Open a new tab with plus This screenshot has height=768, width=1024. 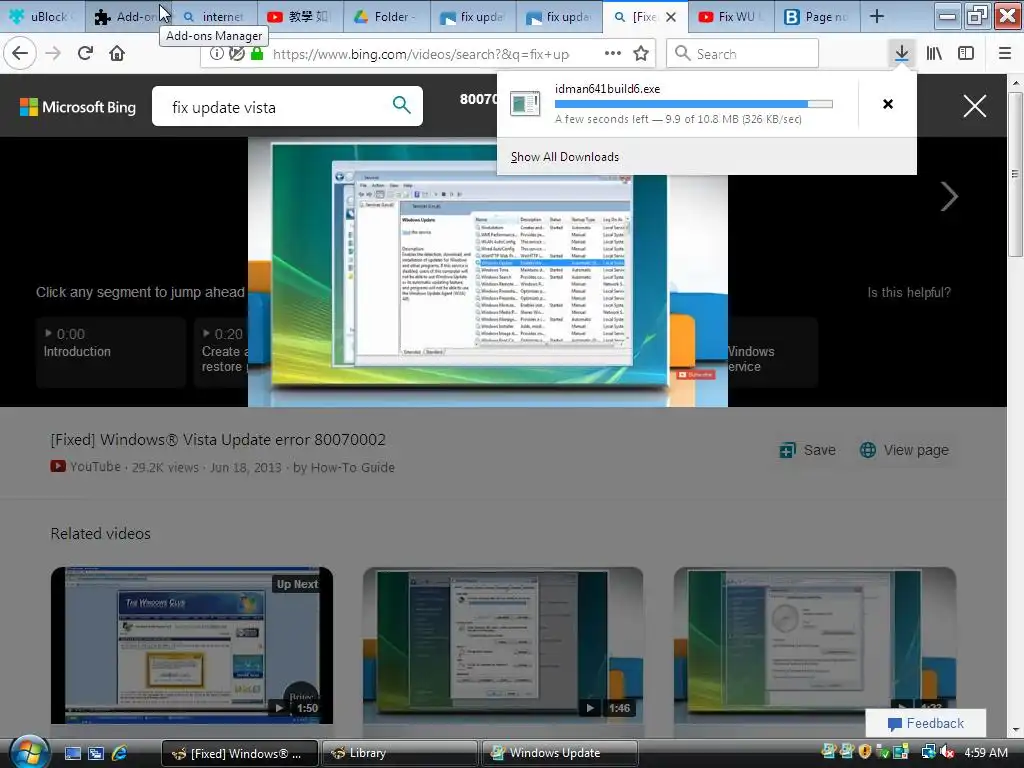[x=876, y=16]
